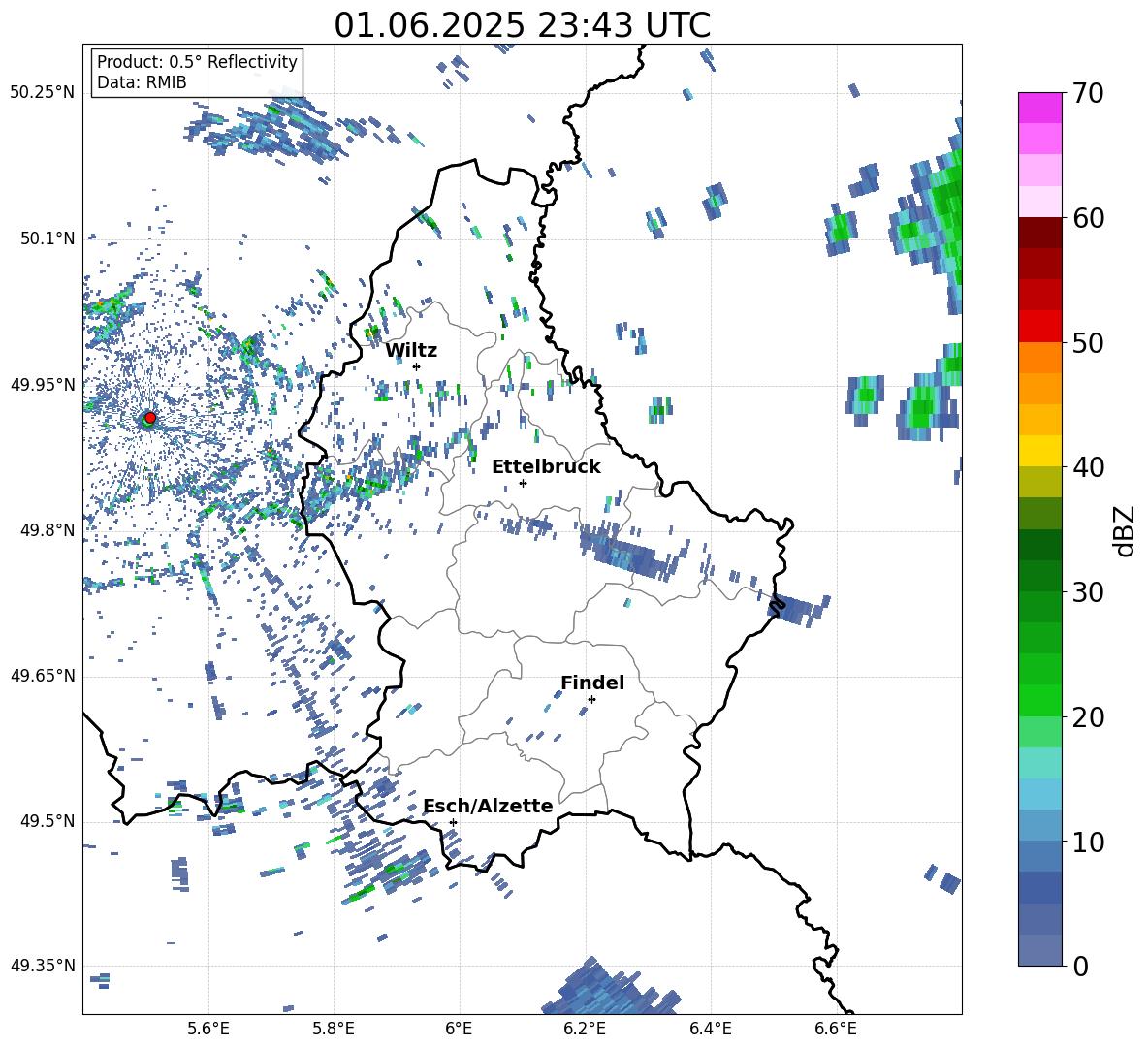Click the Findel station cross marker
This screenshot has width=1148, height=1048.
coord(591,699)
